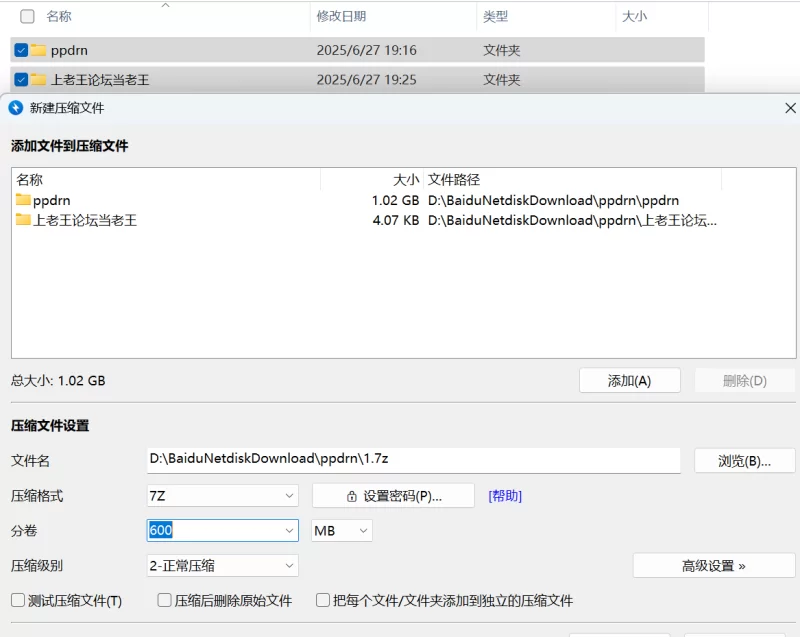Enable 压缩后删除原始文件 option
Image resolution: width=800 pixels, height=637 pixels.
point(165,601)
